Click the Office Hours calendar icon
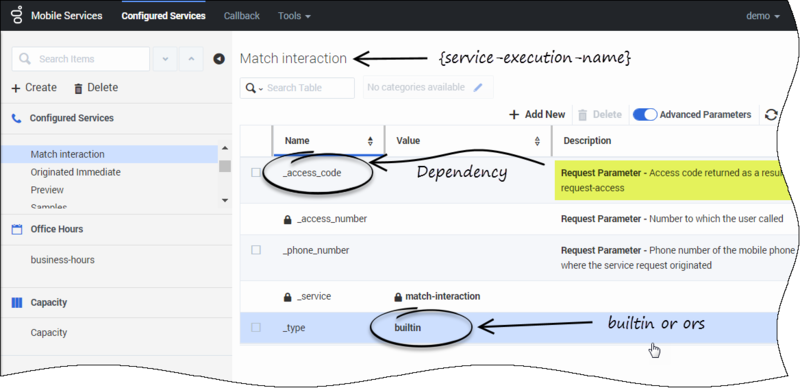This screenshot has width=800, height=388. coord(17,229)
